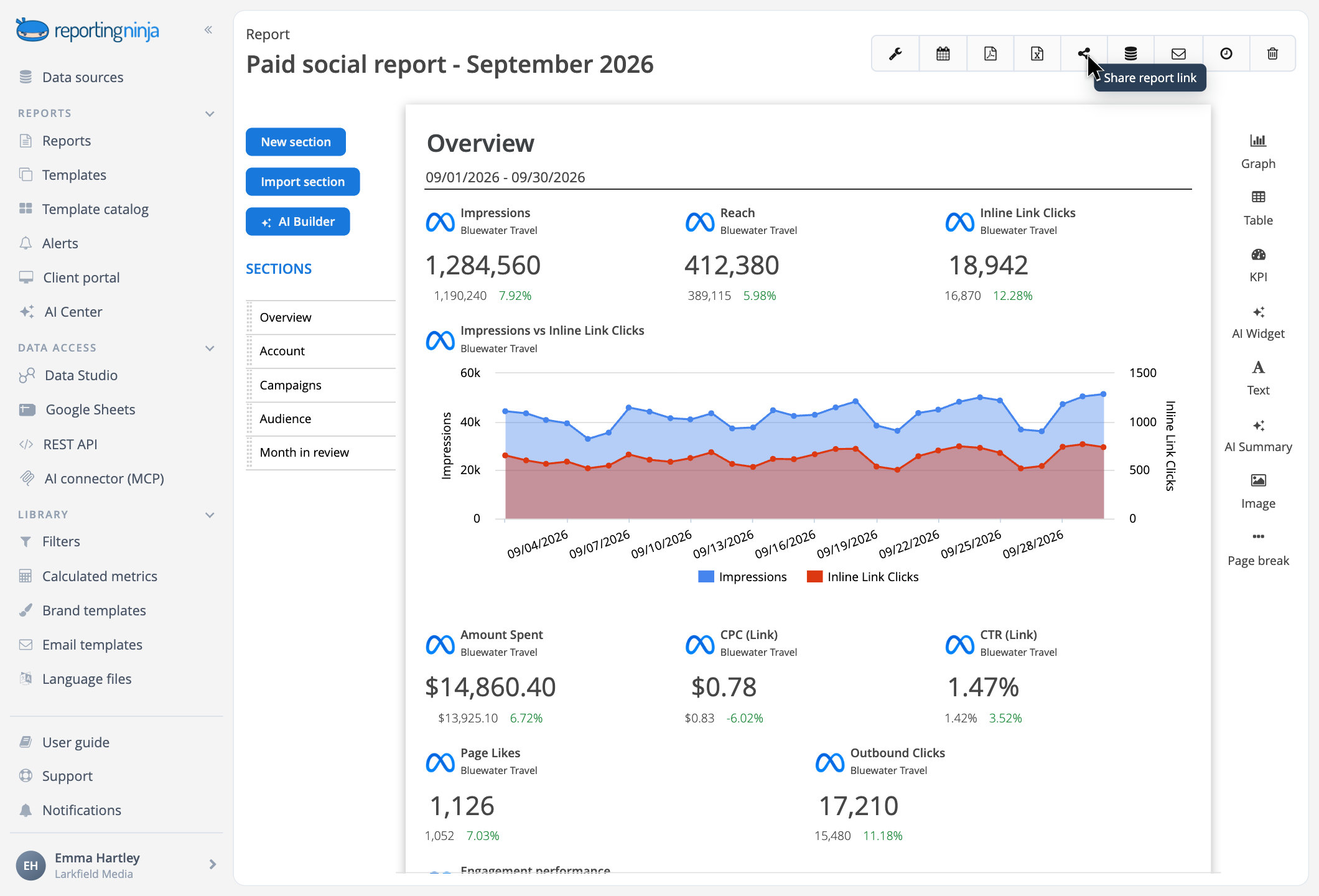Add a Table widget
The width and height of the screenshot is (1319, 896).
click(1258, 208)
